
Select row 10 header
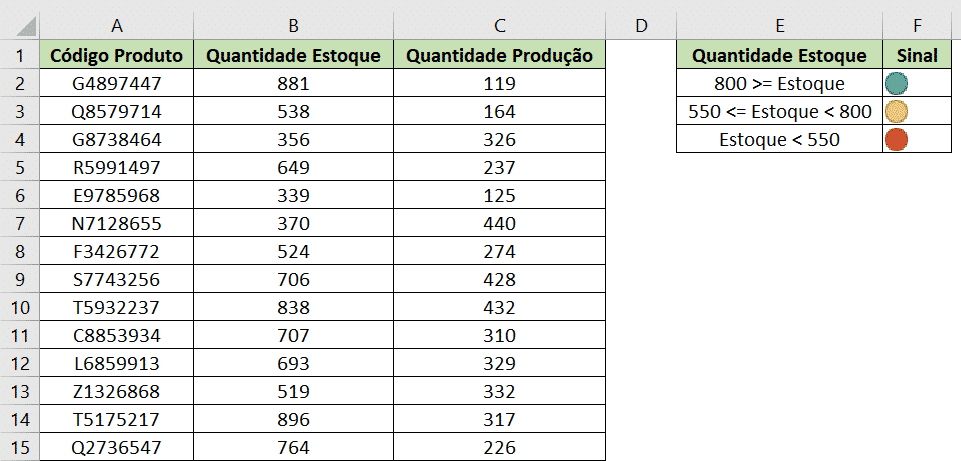pos(19,307)
